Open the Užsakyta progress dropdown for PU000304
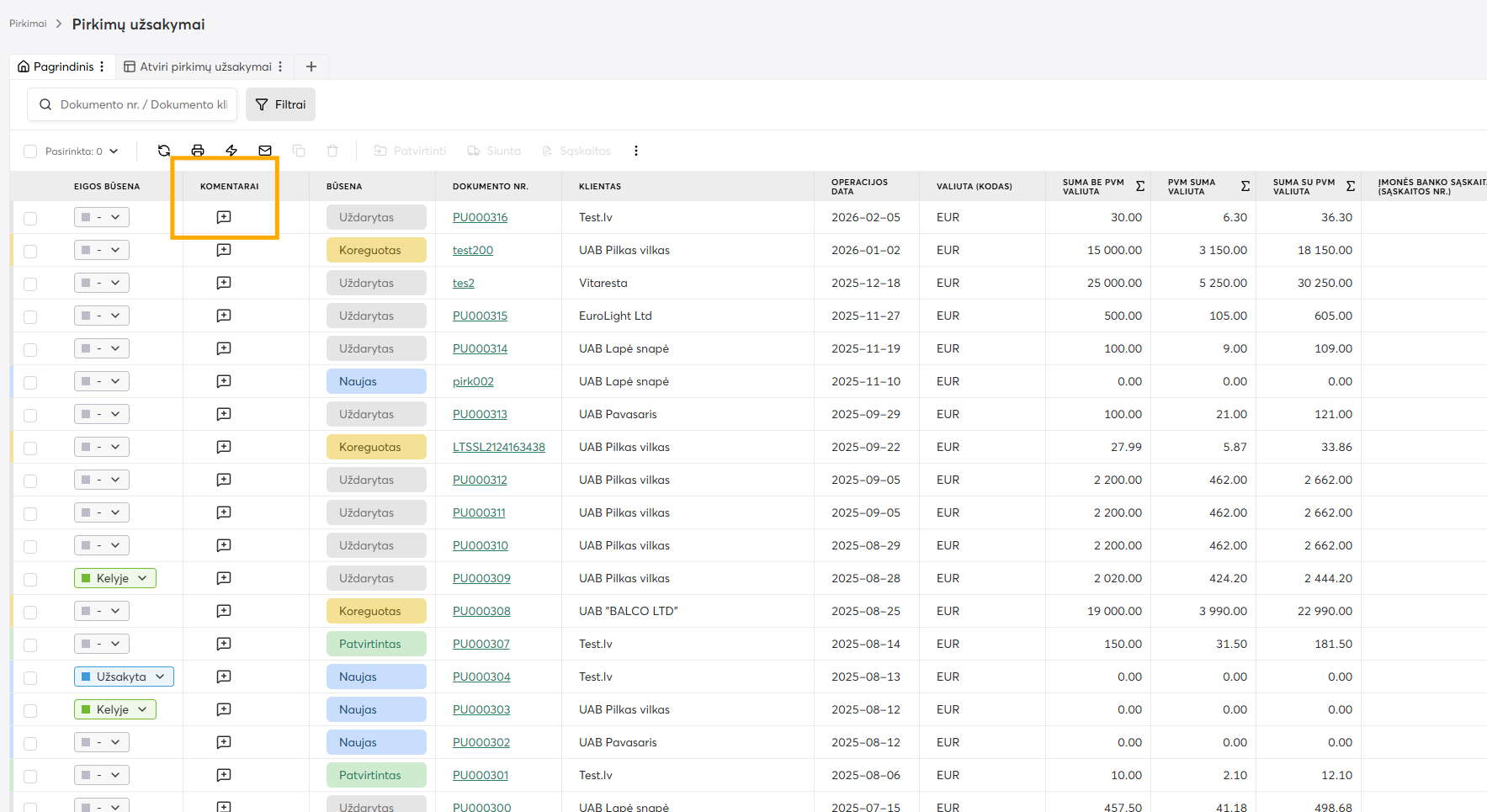 [x=124, y=677]
